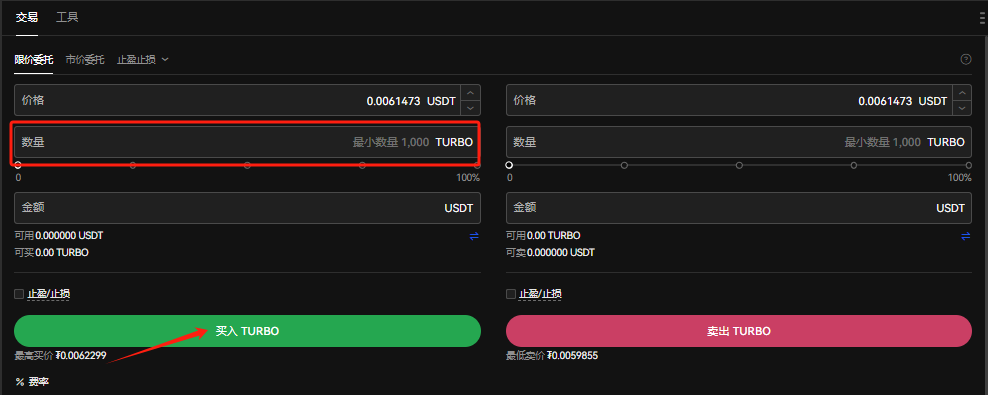This screenshot has width=988, height=395.
Task: Open the help question mark icon
Action: coord(965,59)
